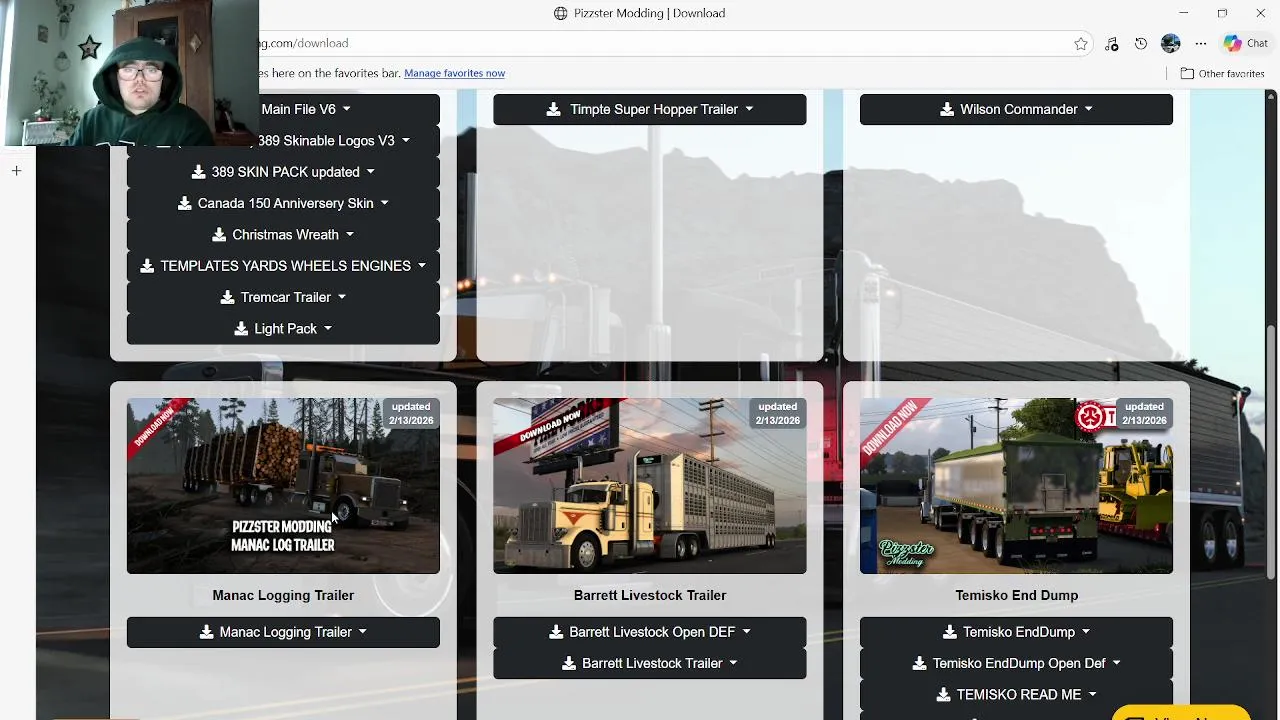Viewport: 1280px width, 720px height.
Task: Expand 389 SKIN PACK updated dropdown
Action: pos(283,172)
